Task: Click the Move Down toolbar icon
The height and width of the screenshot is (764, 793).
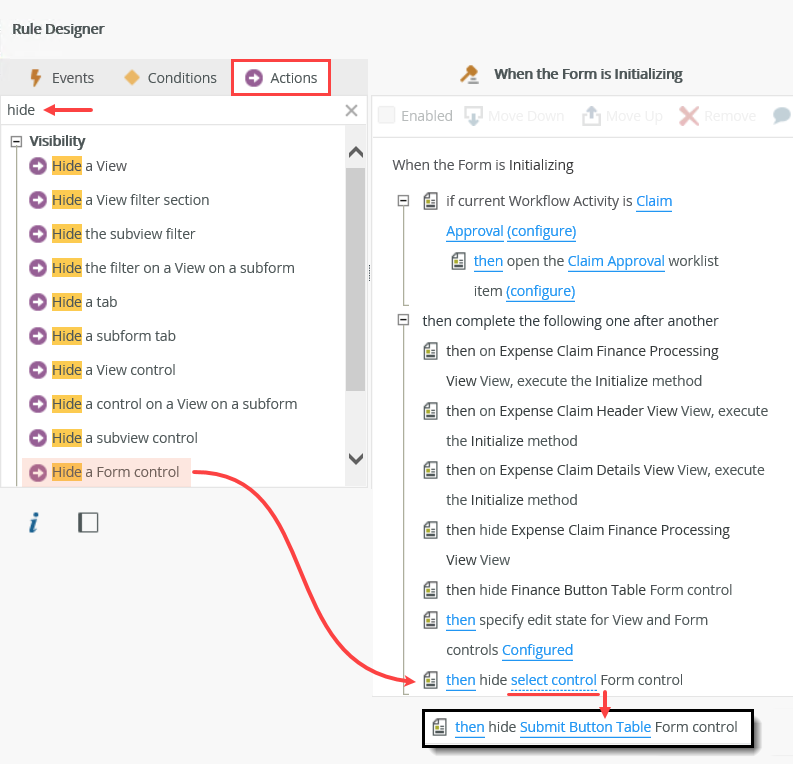Action: 475,116
